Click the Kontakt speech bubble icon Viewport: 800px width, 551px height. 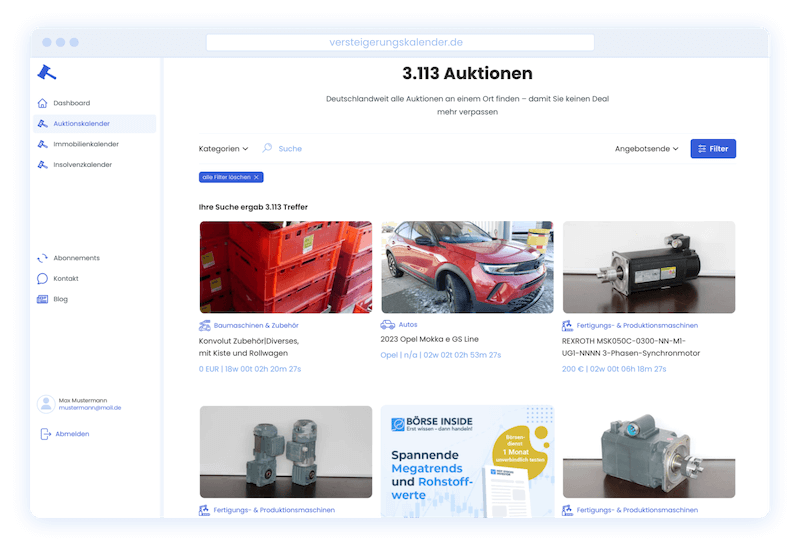(42, 279)
